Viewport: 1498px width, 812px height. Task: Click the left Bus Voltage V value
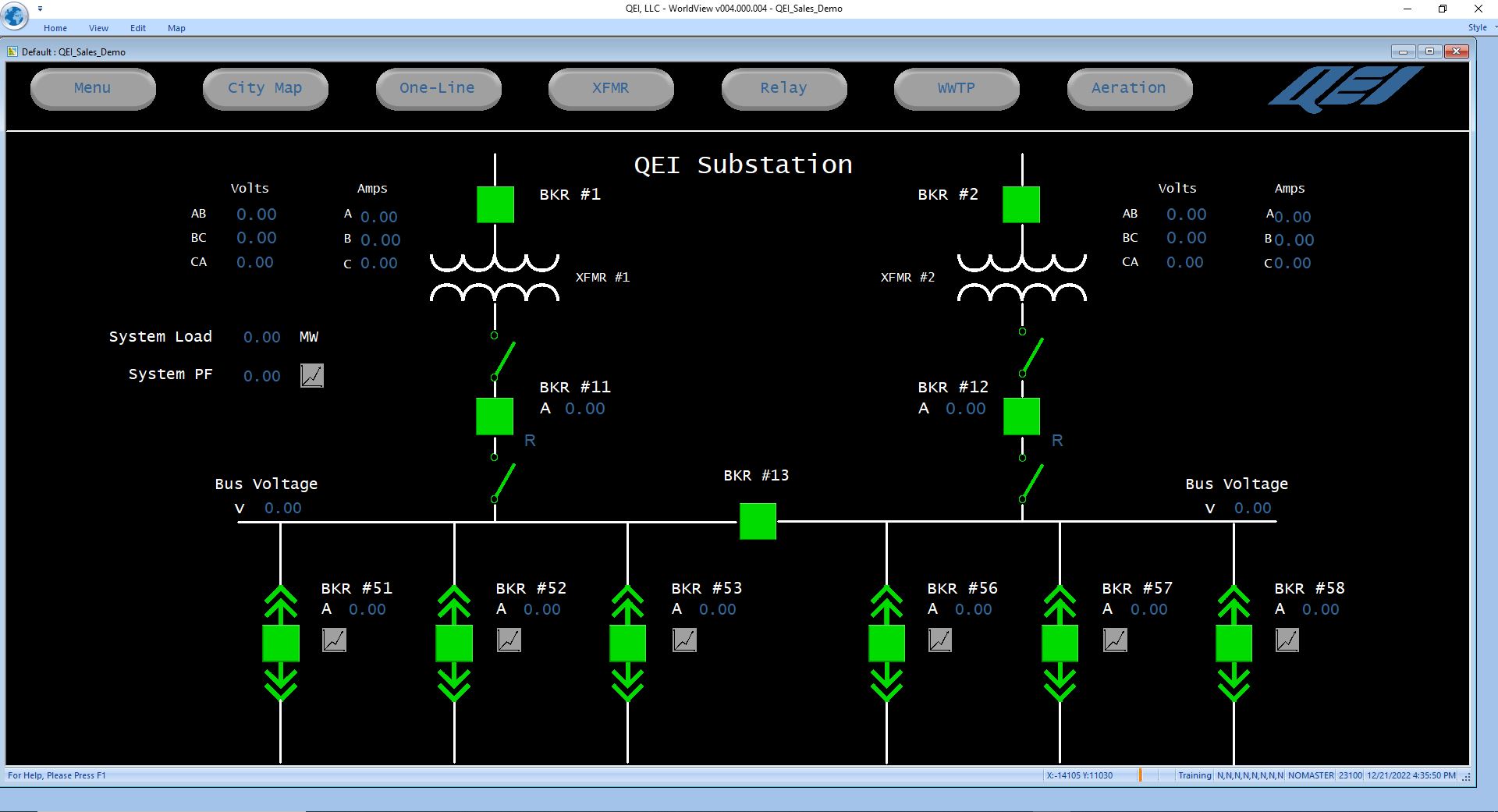coord(282,509)
